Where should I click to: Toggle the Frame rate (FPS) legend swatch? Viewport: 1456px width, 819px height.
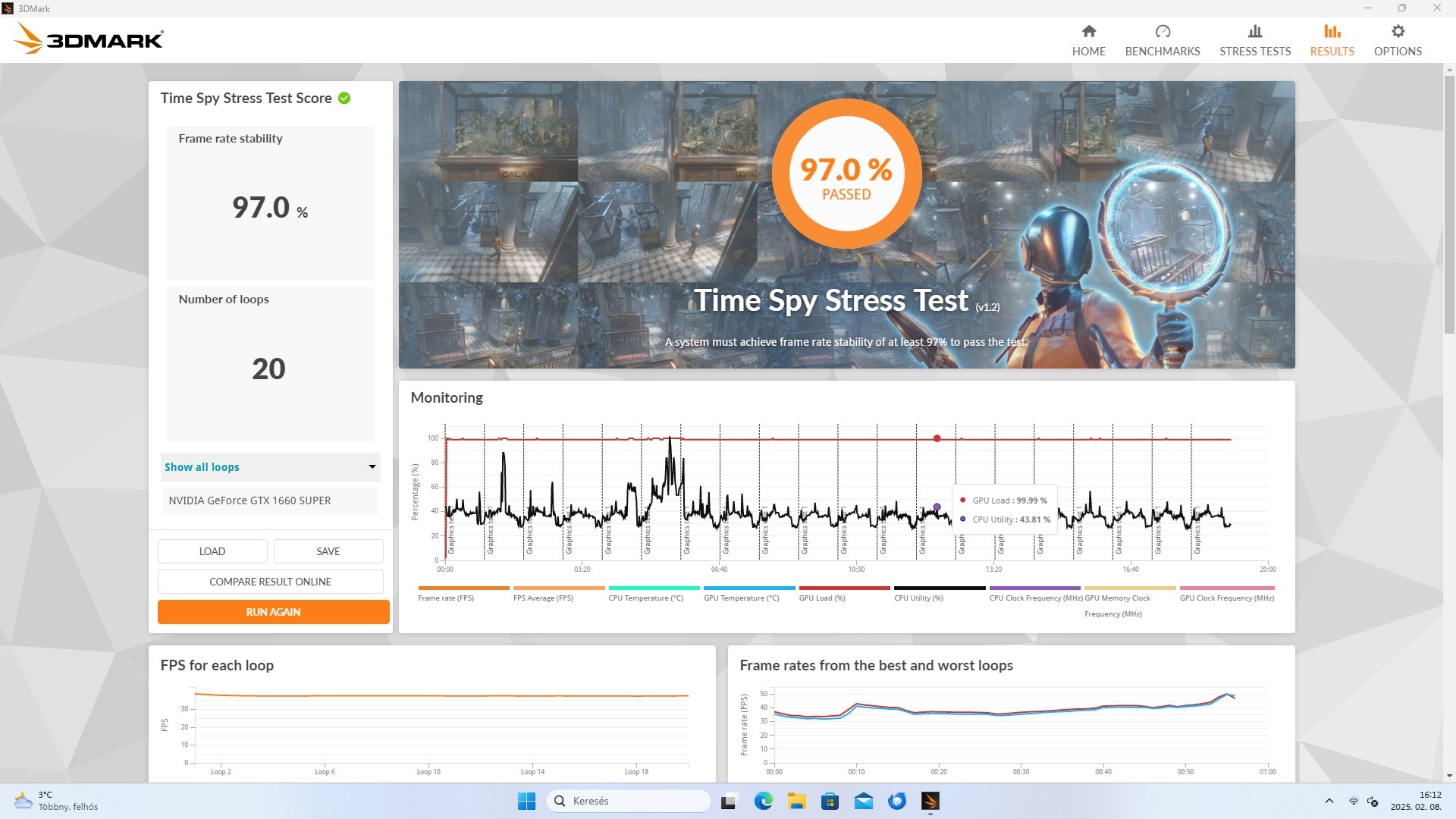click(463, 588)
